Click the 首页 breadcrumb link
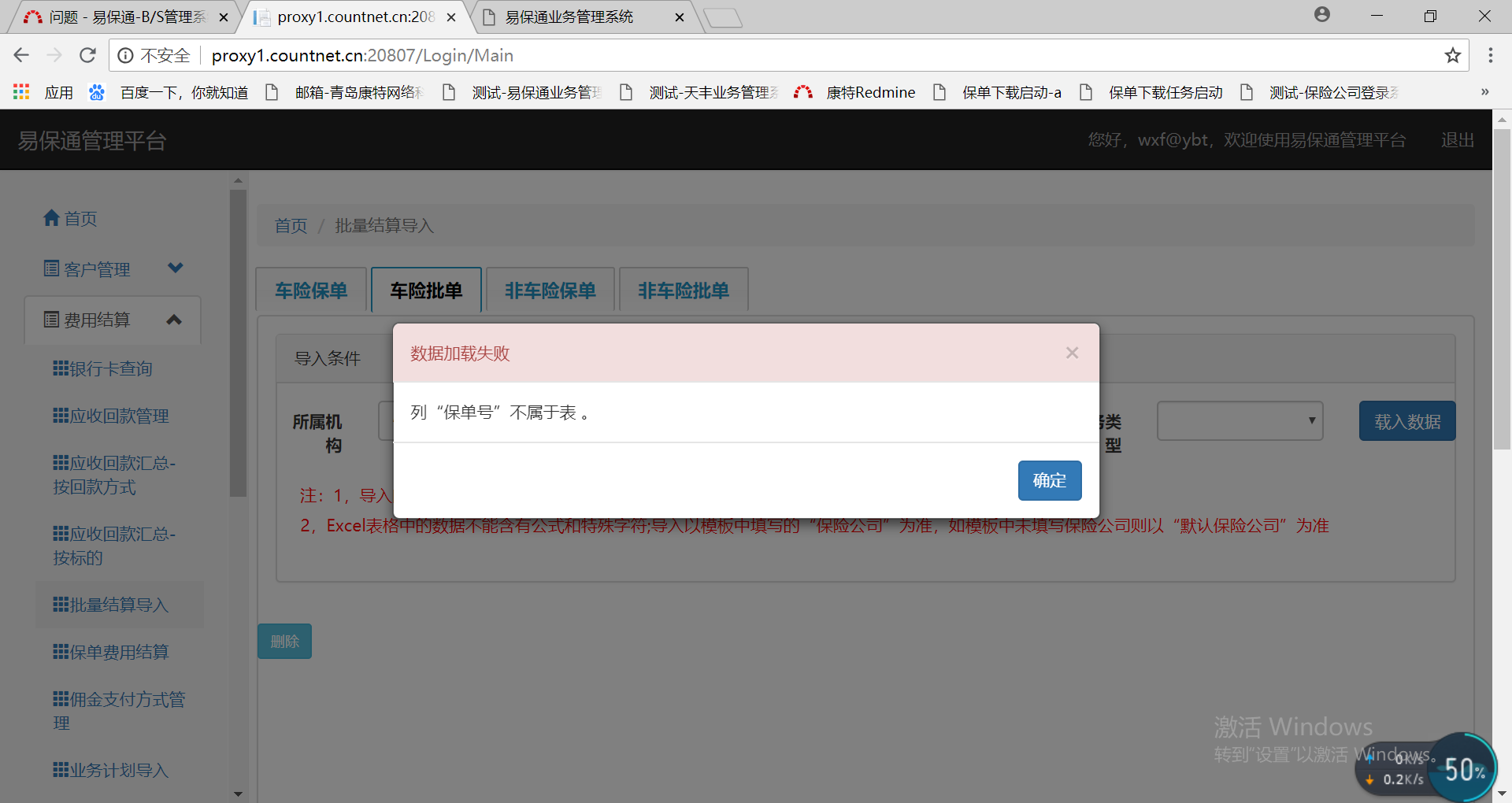 pos(291,226)
